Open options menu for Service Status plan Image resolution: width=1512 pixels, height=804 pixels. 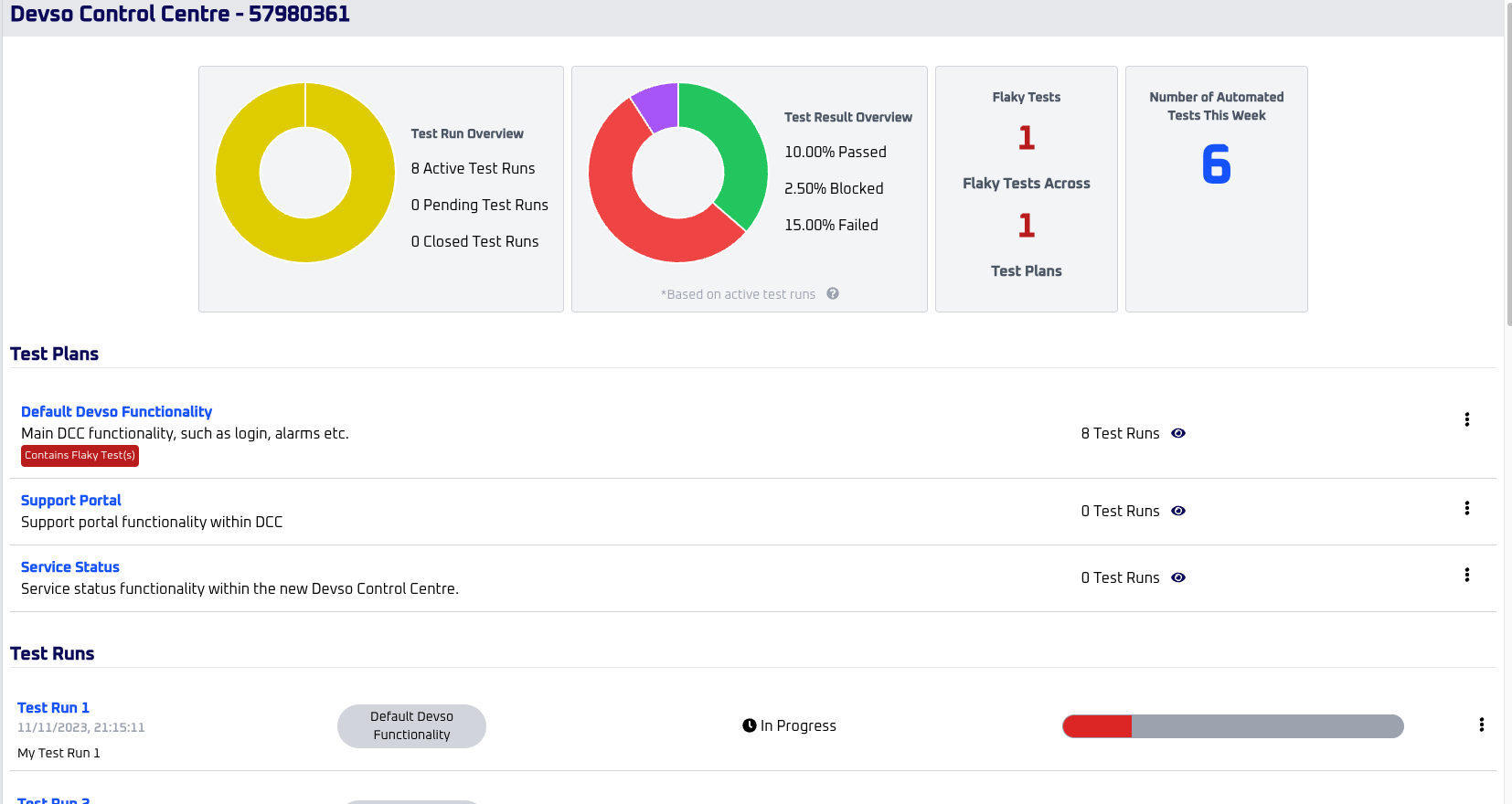(1467, 575)
